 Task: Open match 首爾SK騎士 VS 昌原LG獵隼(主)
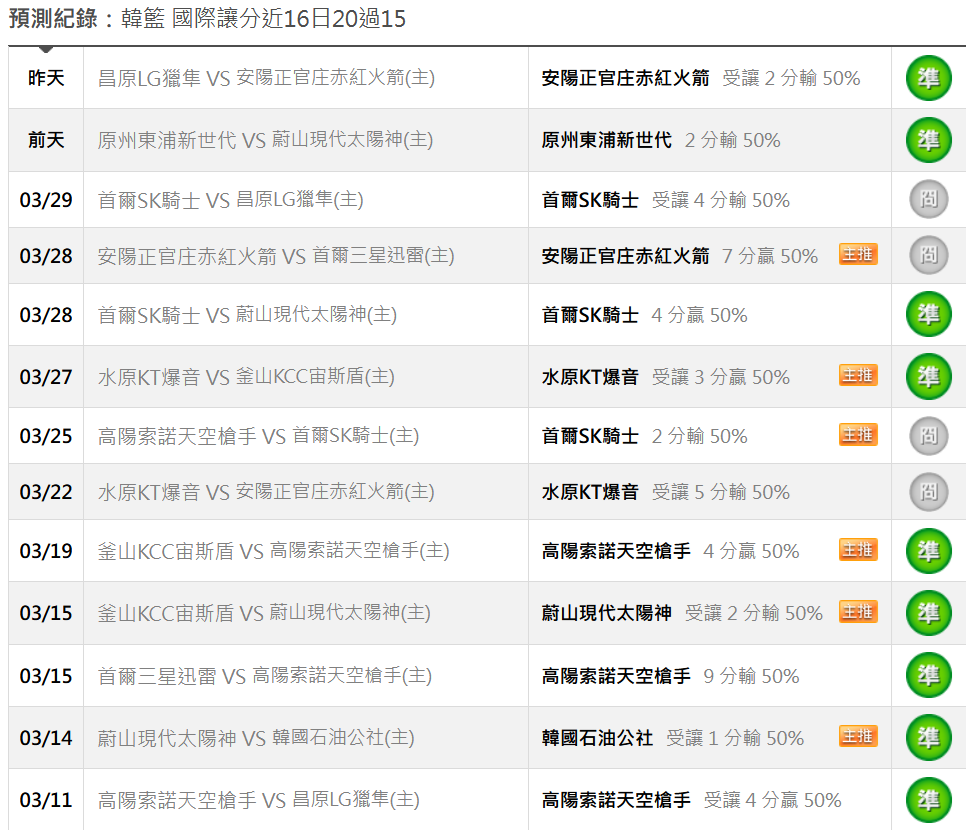coord(230,200)
